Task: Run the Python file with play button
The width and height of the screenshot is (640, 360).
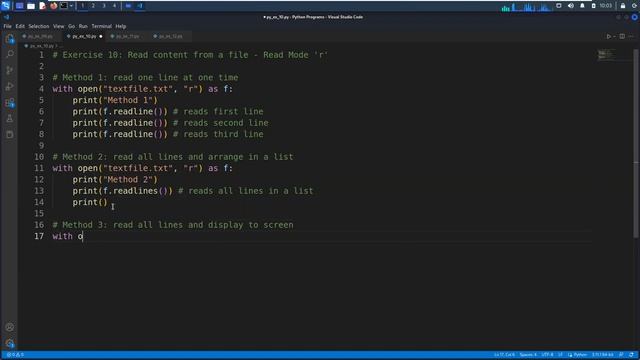Action: (x=608, y=36)
